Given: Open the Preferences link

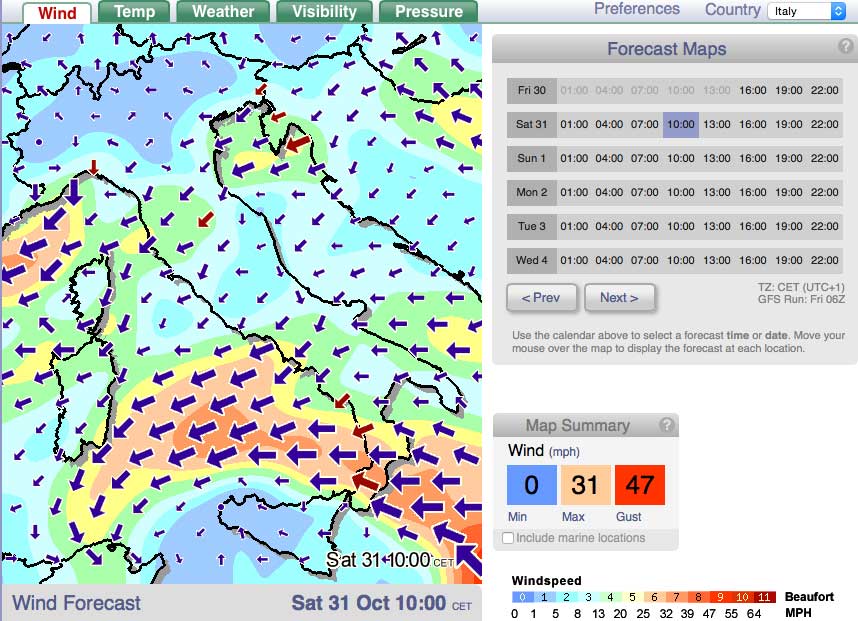Looking at the screenshot, I should (x=637, y=9).
